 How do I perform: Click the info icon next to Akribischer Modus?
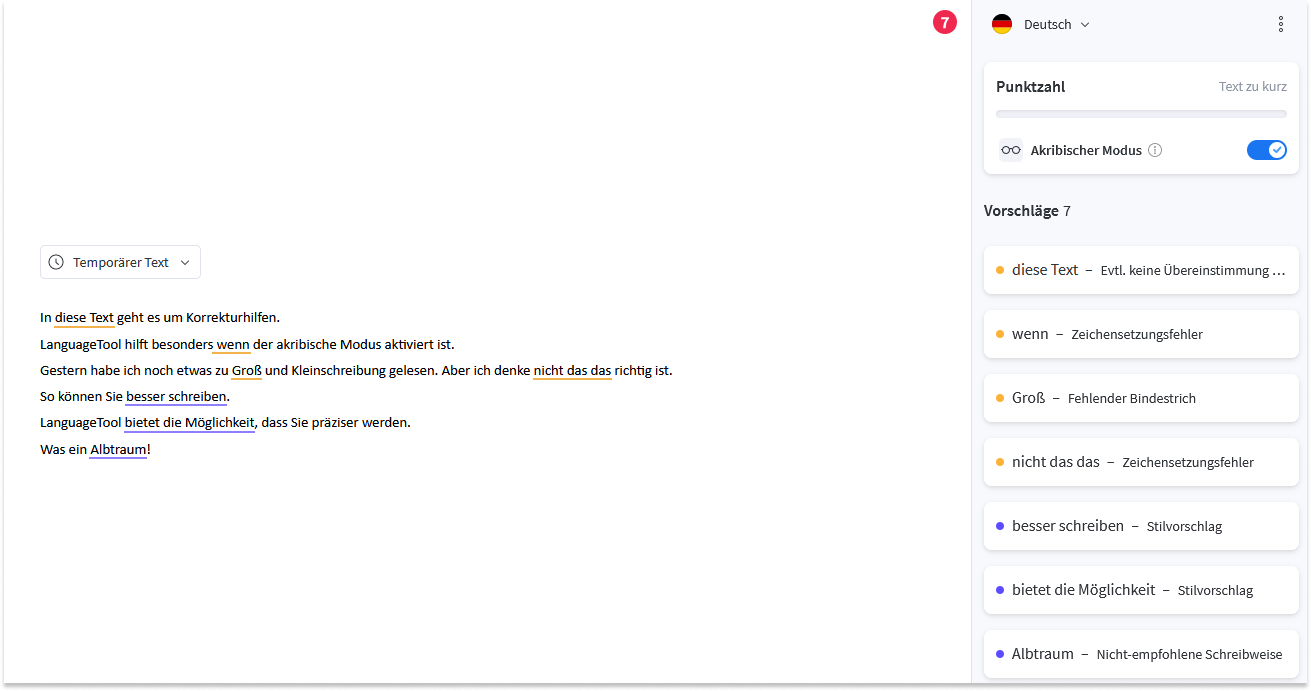(1155, 150)
